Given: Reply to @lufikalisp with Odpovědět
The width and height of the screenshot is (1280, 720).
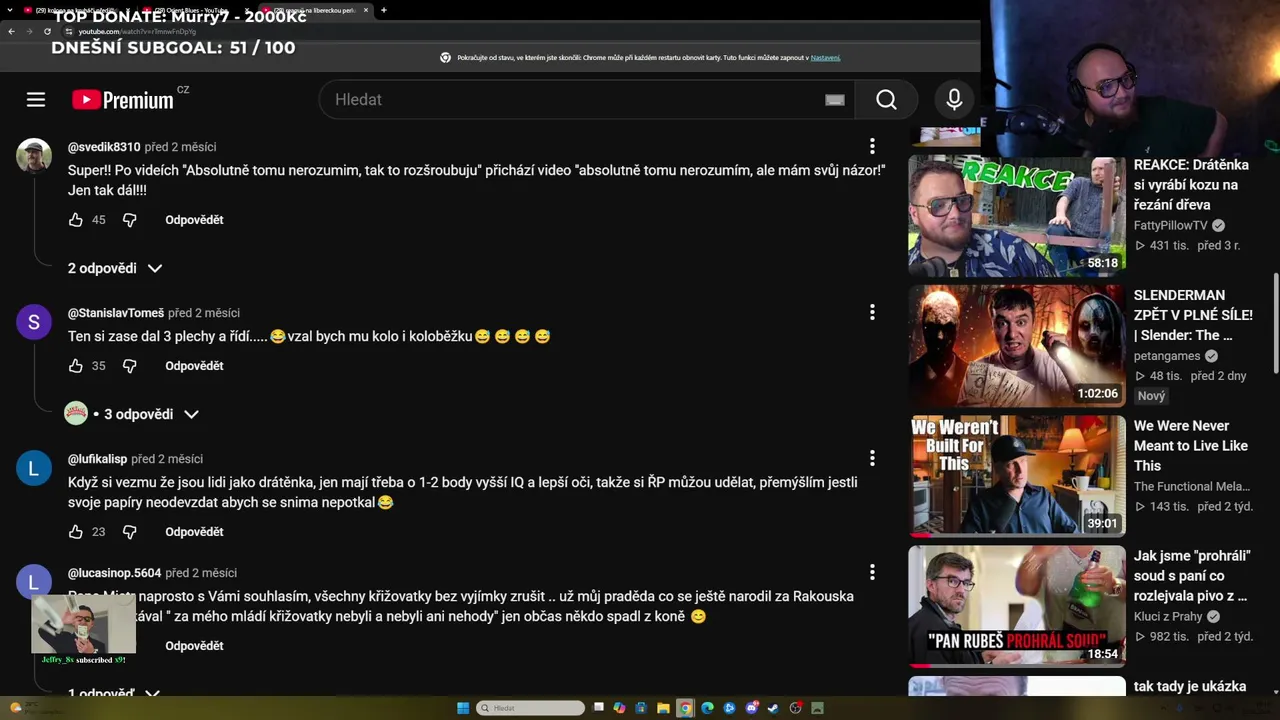Looking at the screenshot, I should (194, 532).
